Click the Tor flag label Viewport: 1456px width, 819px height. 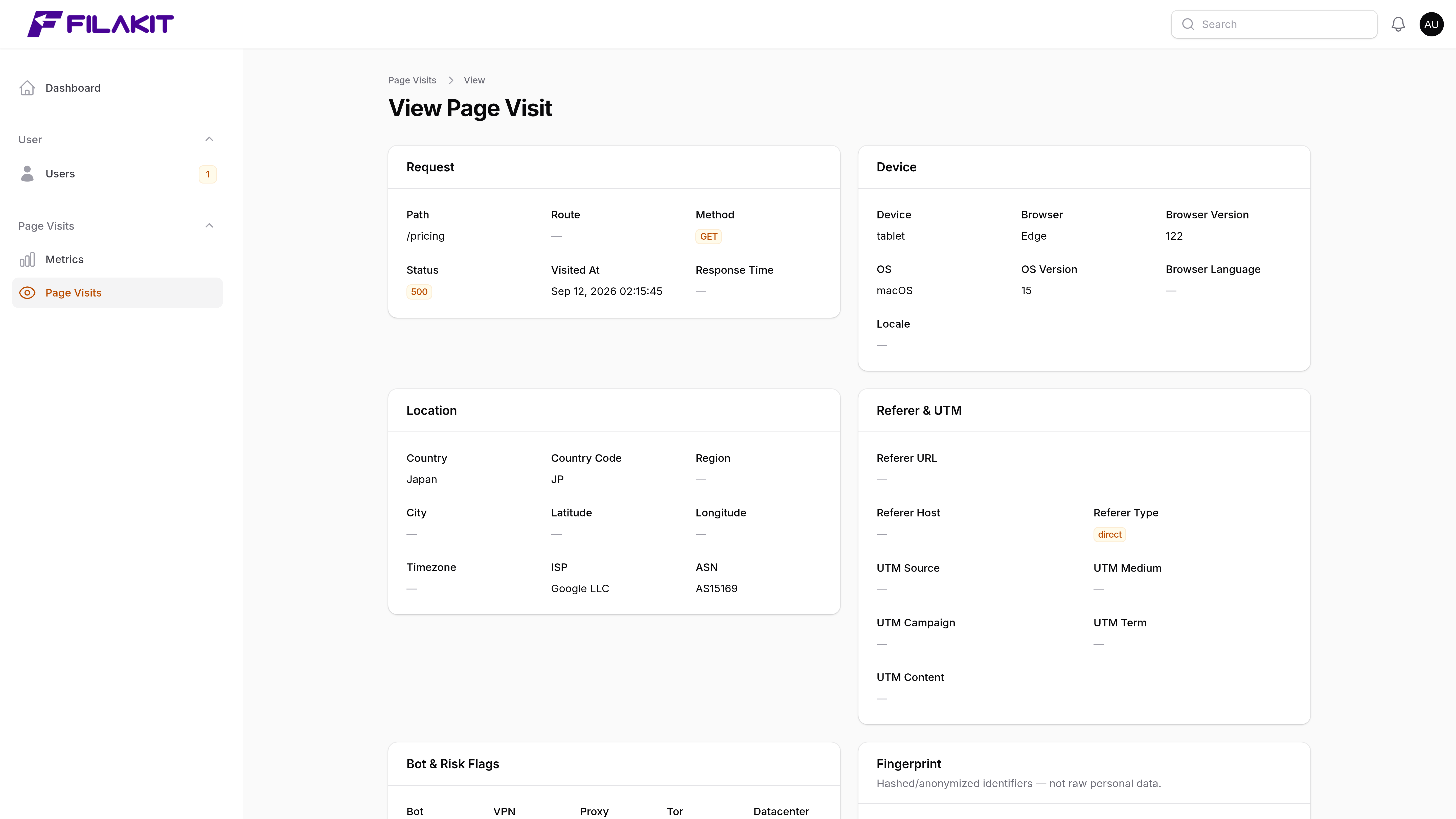coord(675,812)
